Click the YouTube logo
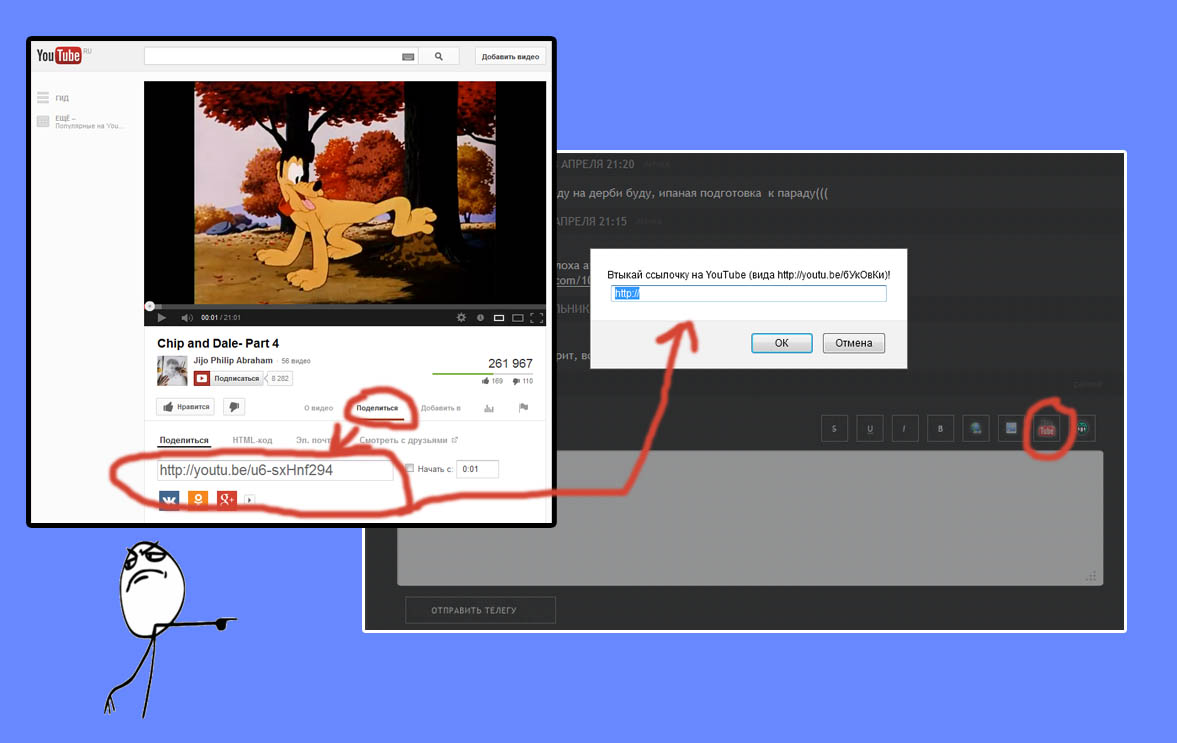Image resolution: width=1177 pixels, height=743 pixels. point(59,56)
